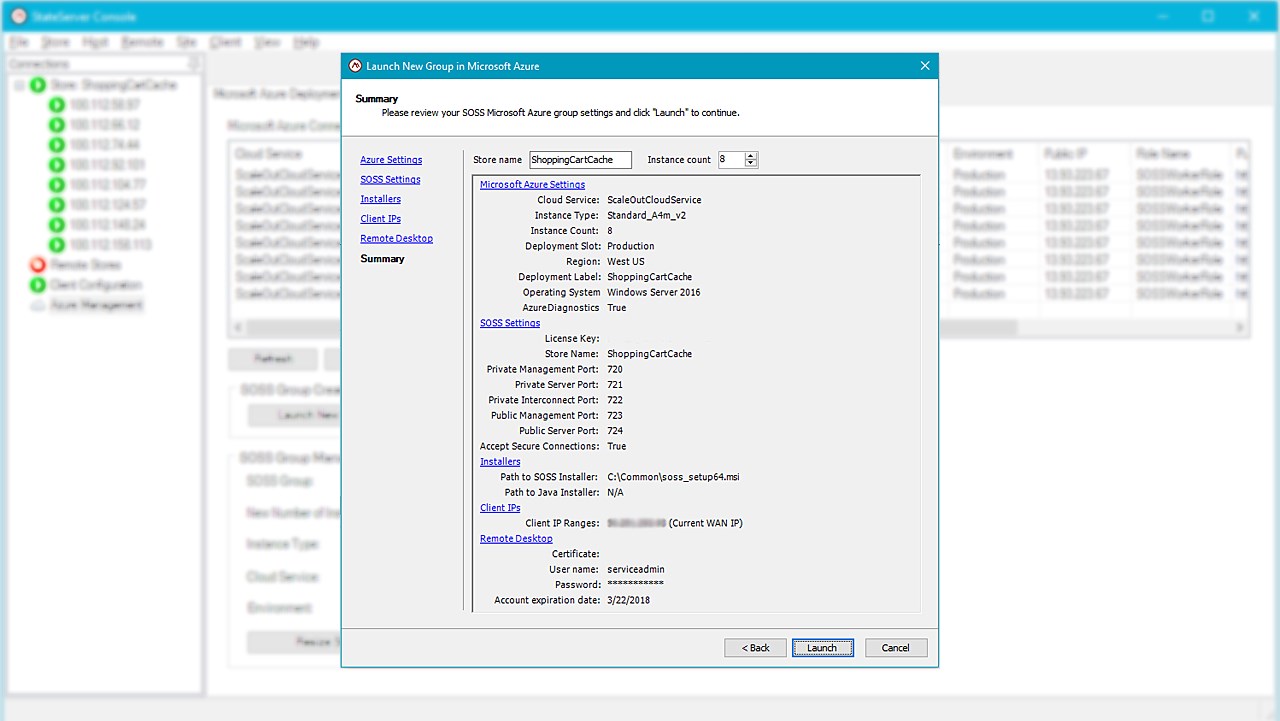Click the StateServer Console title bar app icon
This screenshot has width=1280, height=721.
pyautogui.click(x=18, y=16)
